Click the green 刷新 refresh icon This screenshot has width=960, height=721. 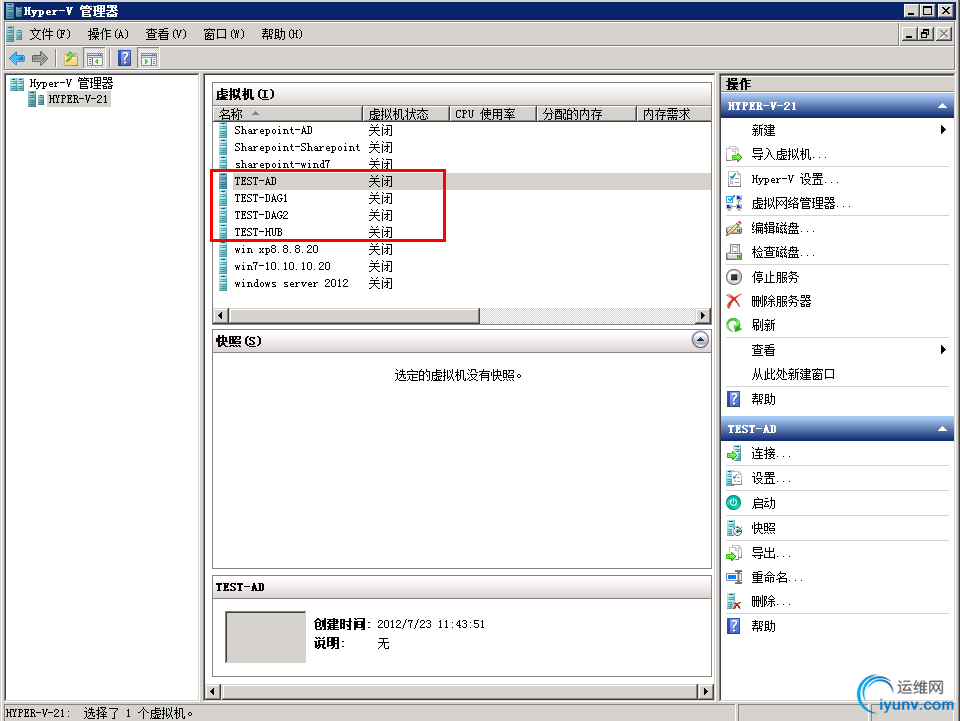(x=733, y=325)
